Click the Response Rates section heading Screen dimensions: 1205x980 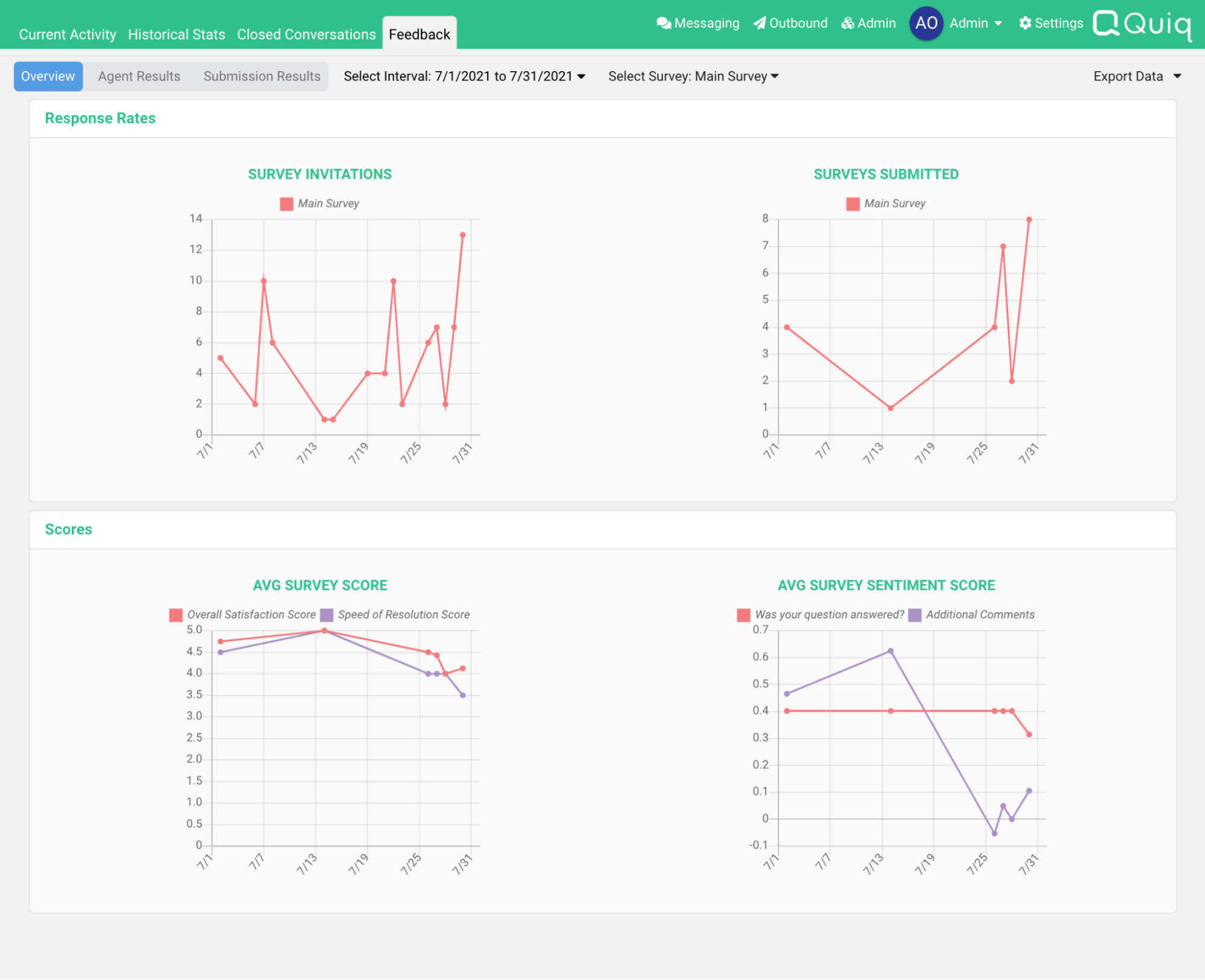[x=100, y=118]
